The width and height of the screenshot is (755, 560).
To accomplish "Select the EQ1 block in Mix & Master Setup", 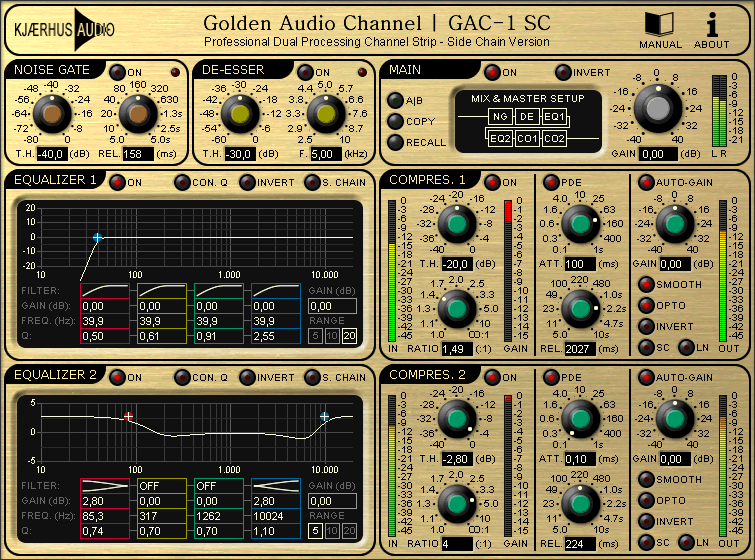I will 554,117.
